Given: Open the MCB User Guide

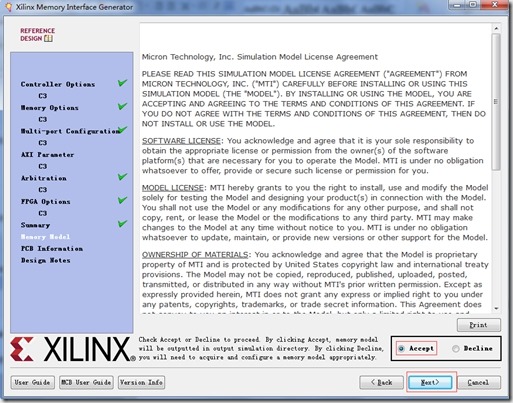Looking at the screenshot, I should pyautogui.click(x=86, y=382).
